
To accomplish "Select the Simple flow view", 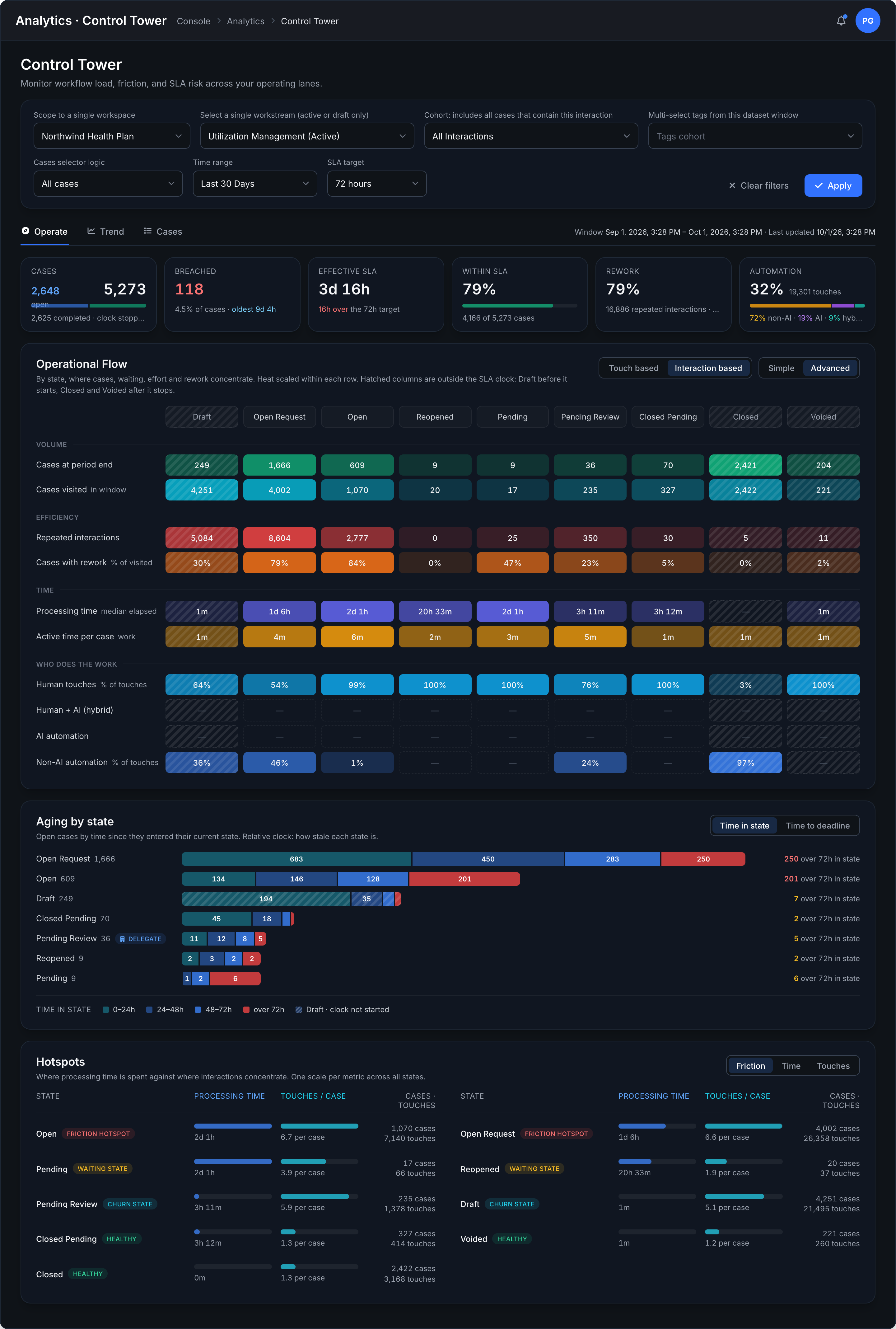I will click(x=781, y=368).
